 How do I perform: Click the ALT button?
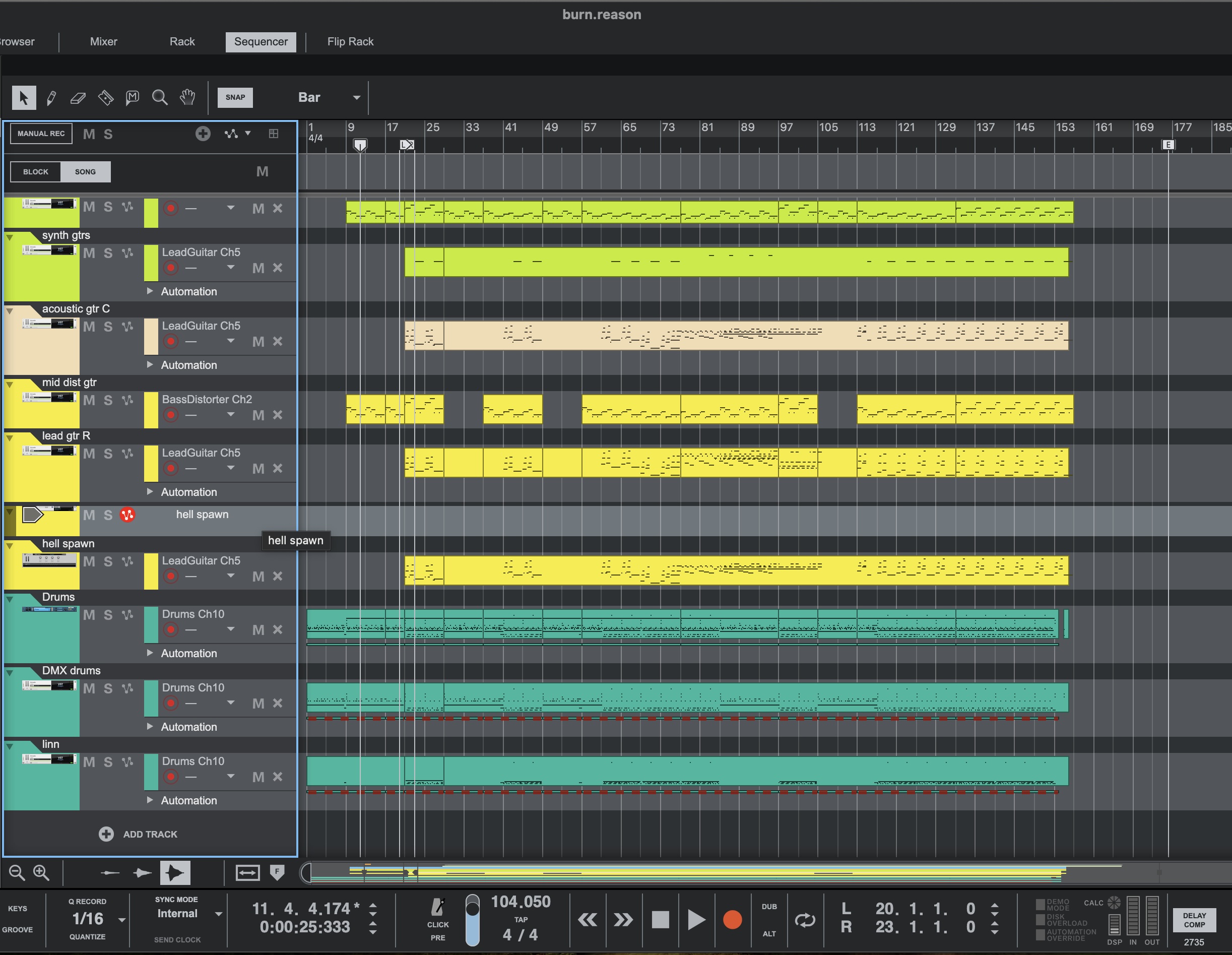[769, 933]
